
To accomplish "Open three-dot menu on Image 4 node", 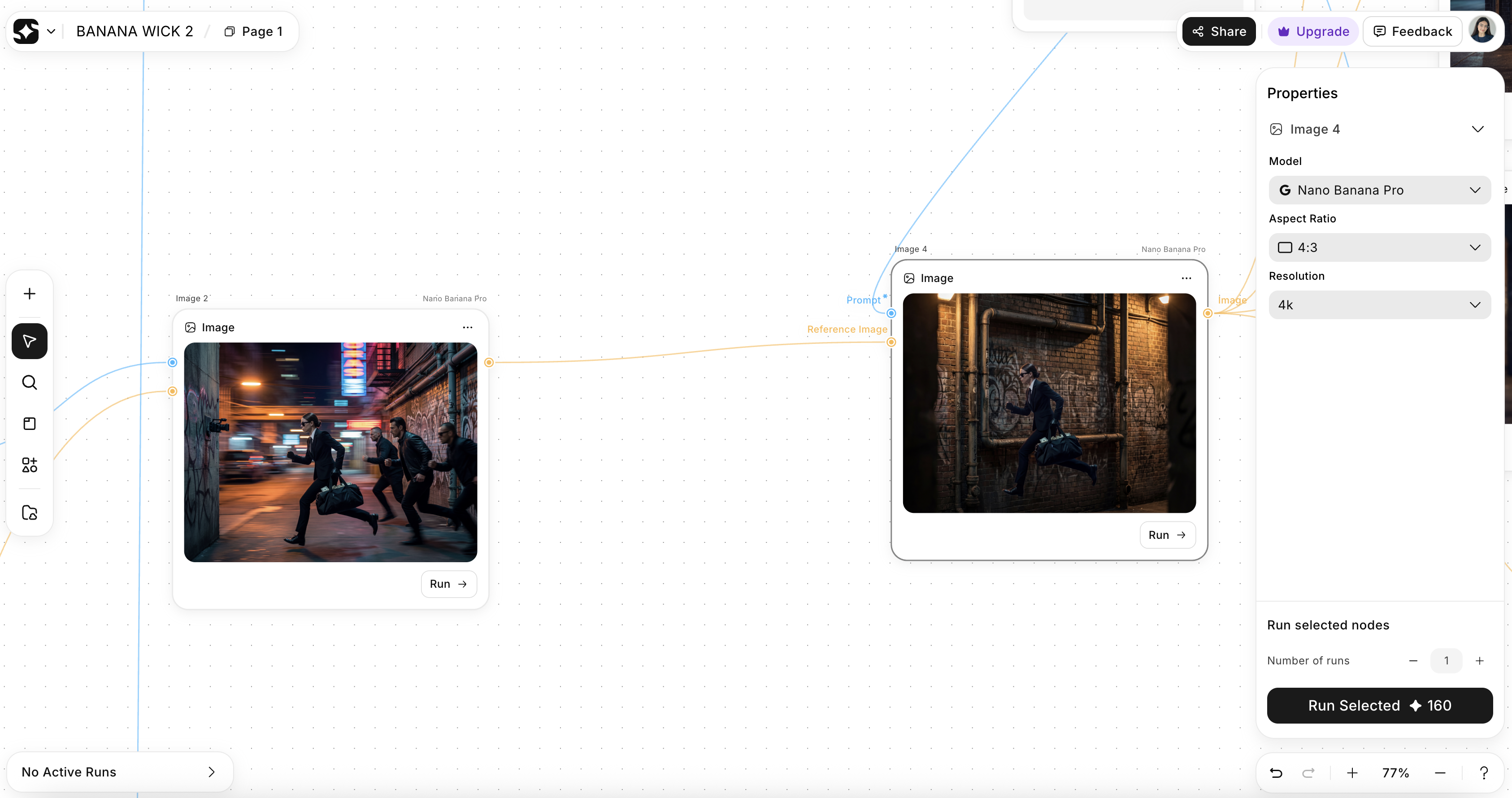I will coord(1186,278).
